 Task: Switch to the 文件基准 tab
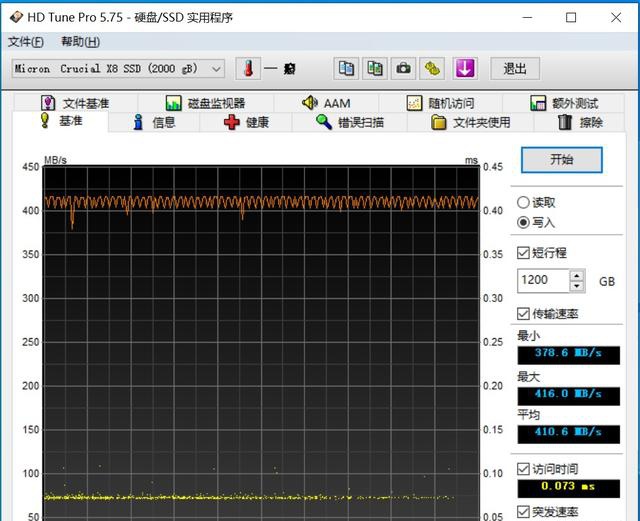(75, 103)
